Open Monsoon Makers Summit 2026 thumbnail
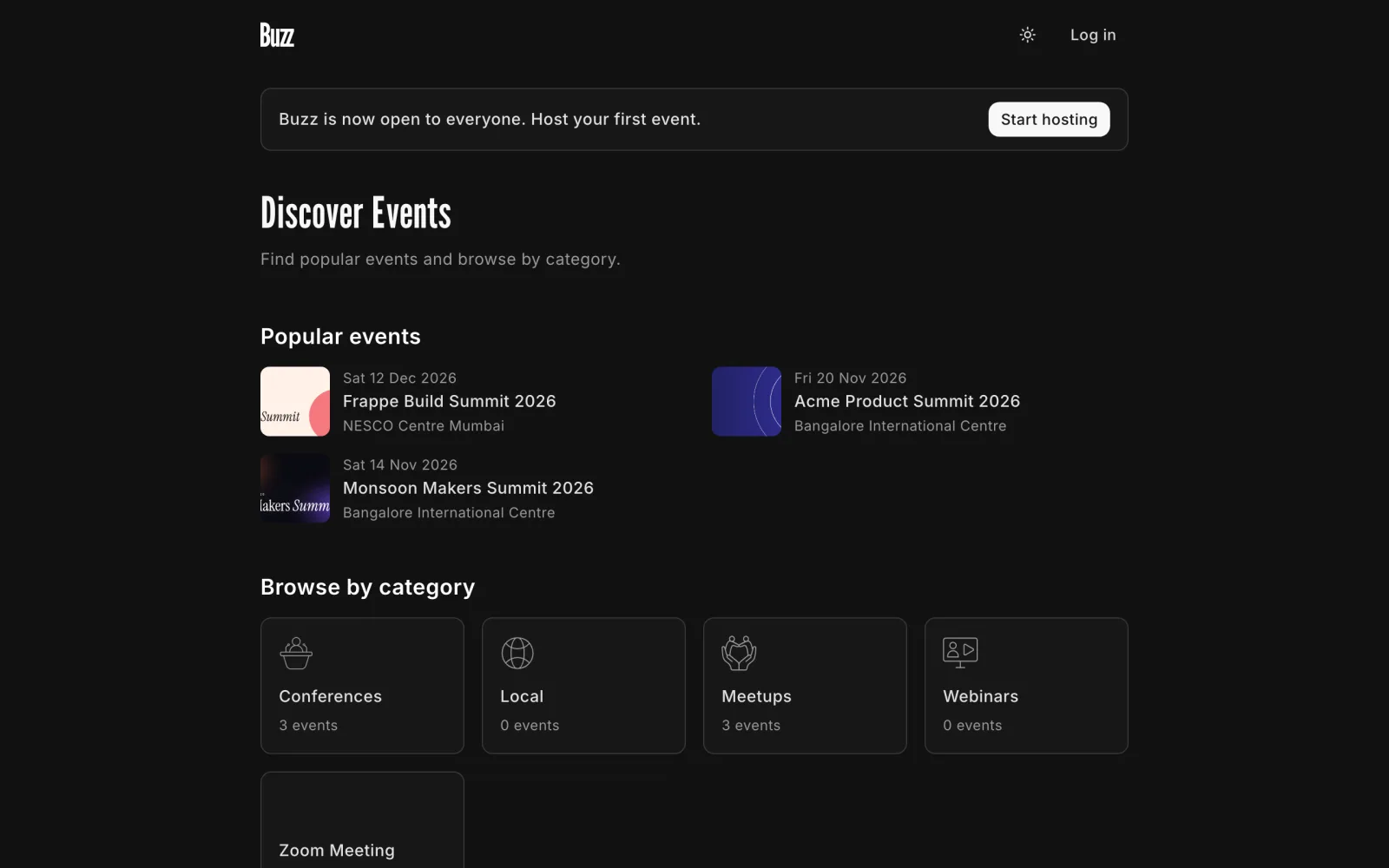Viewport: 1389px width, 868px height. coord(295,488)
